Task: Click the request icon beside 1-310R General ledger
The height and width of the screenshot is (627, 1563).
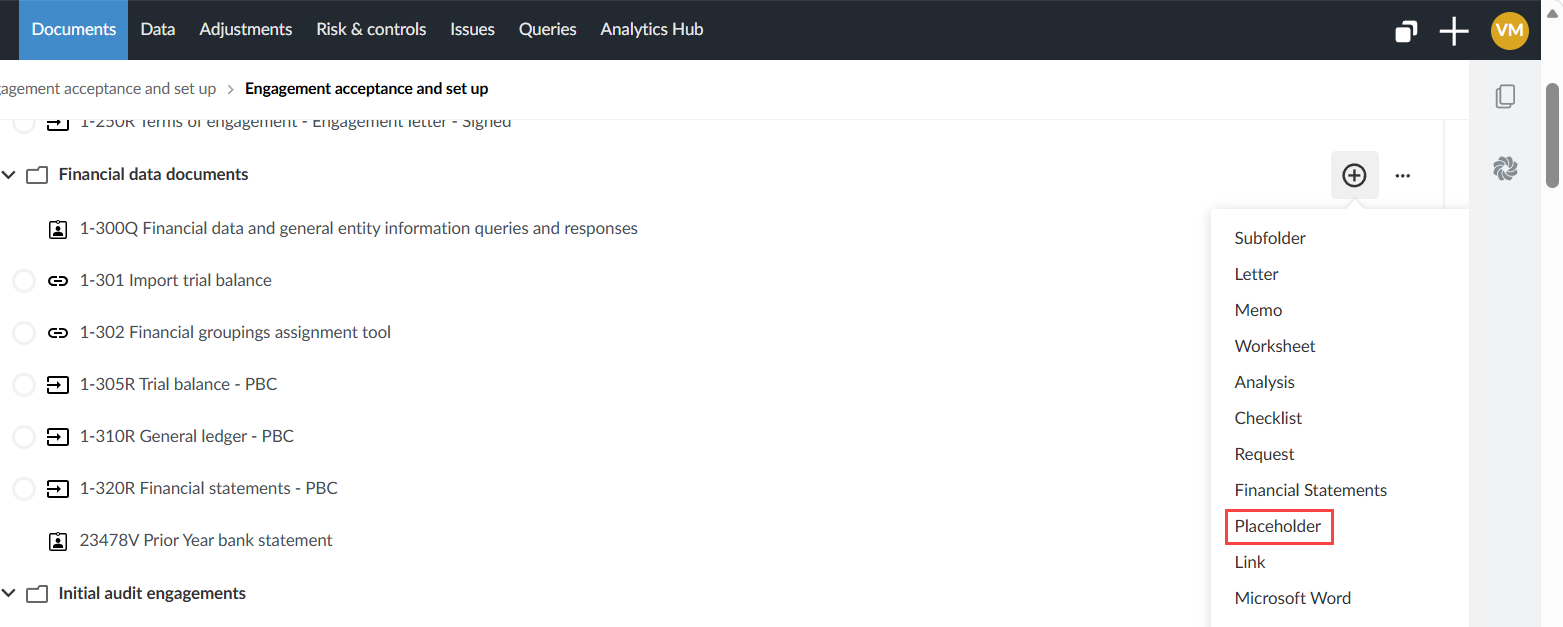Action: 58,437
